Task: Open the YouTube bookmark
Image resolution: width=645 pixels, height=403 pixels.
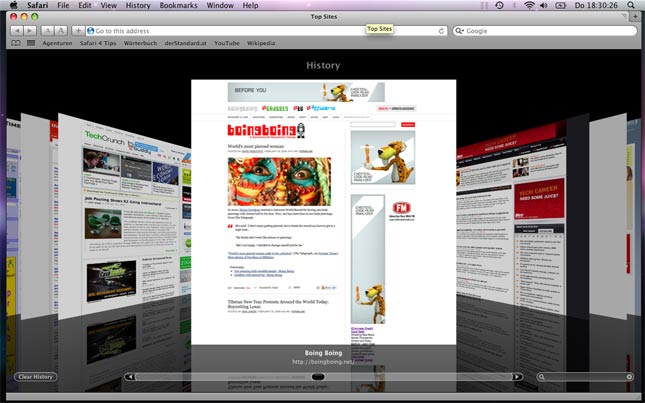Action: click(x=227, y=43)
